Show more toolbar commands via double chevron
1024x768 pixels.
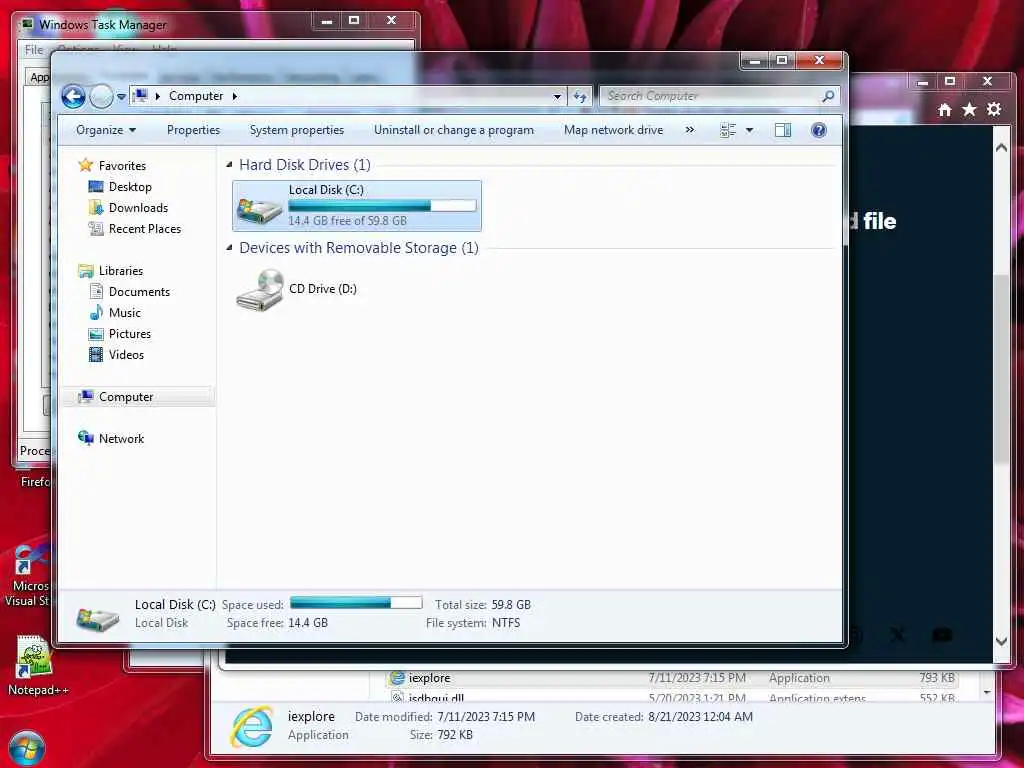690,130
